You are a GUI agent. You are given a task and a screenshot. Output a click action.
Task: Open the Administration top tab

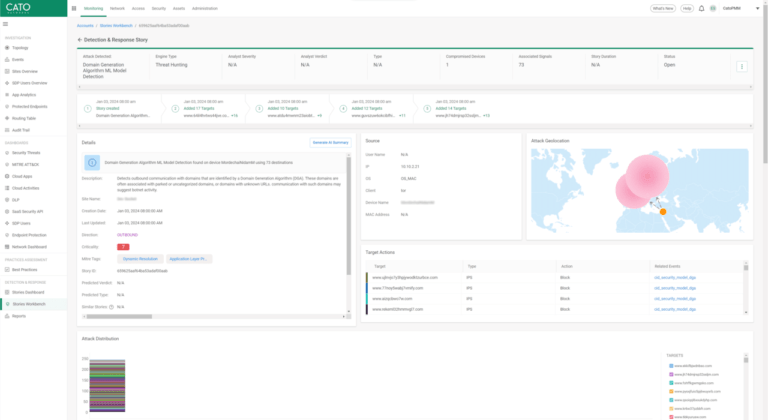point(206,7)
